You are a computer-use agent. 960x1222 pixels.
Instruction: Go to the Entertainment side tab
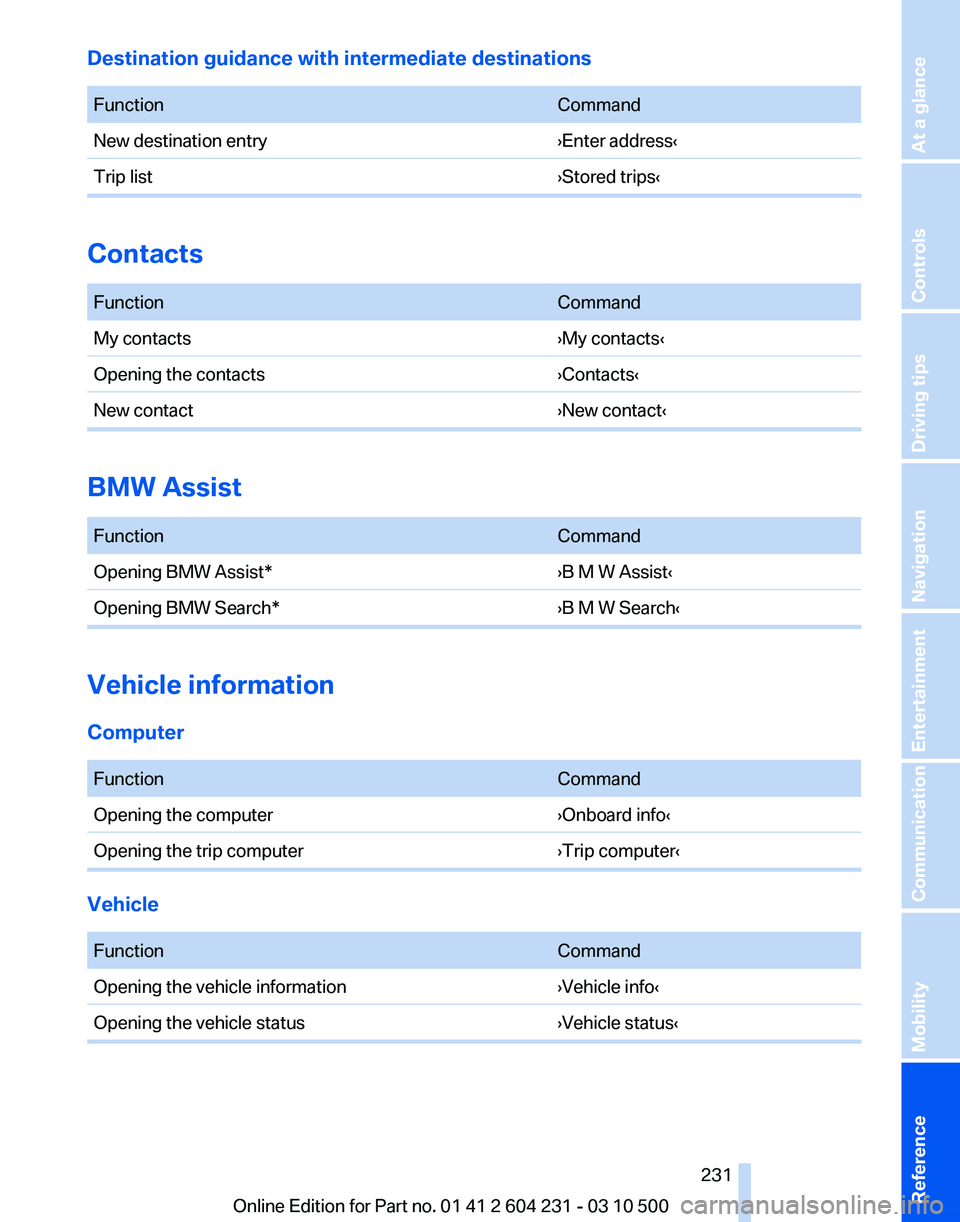[x=930, y=686]
